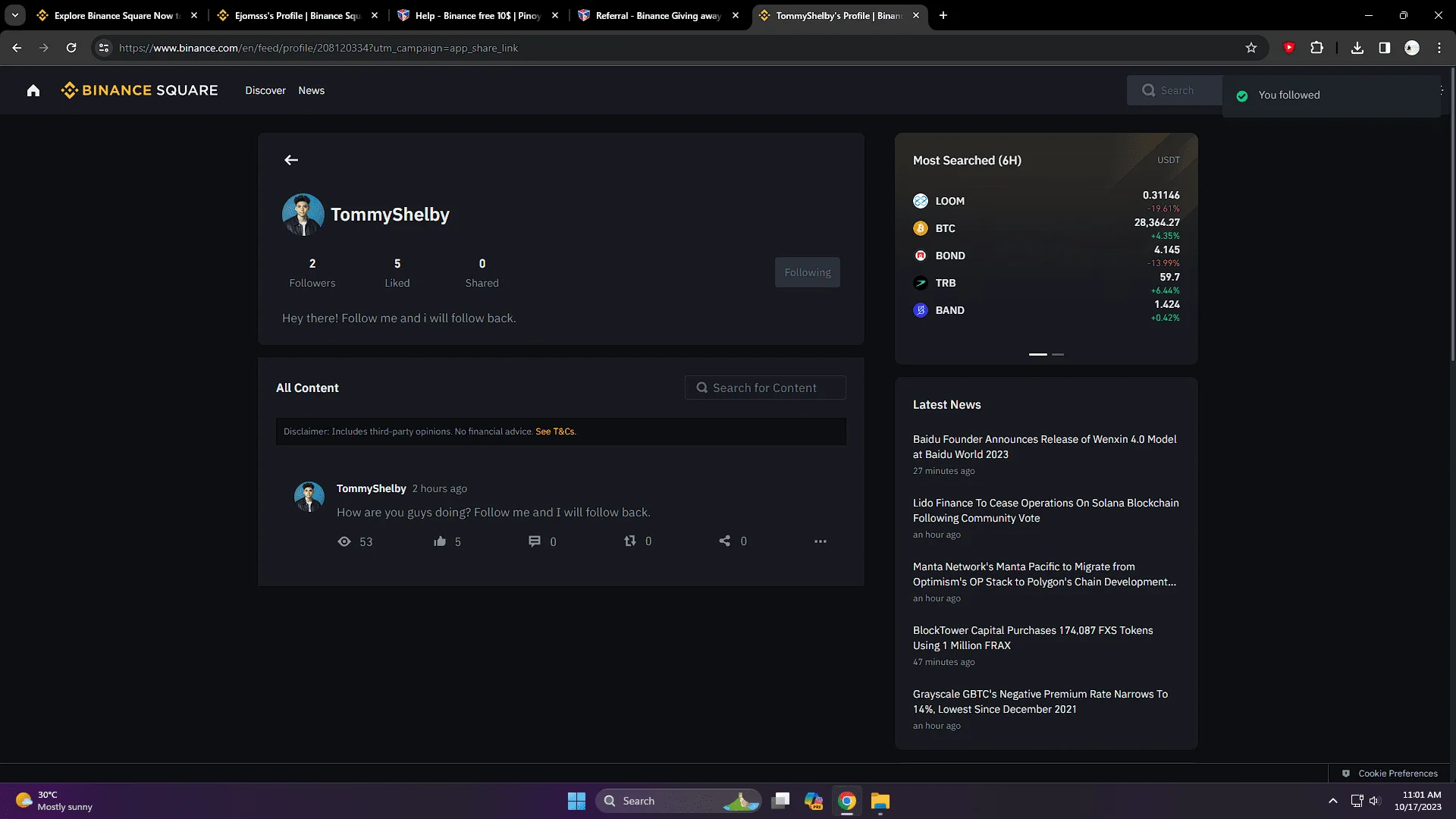Image resolution: width=1456 pixels, height=819 pixels.
Task: Open the Chrome three-dot menu
Action: pos(1439,48)
